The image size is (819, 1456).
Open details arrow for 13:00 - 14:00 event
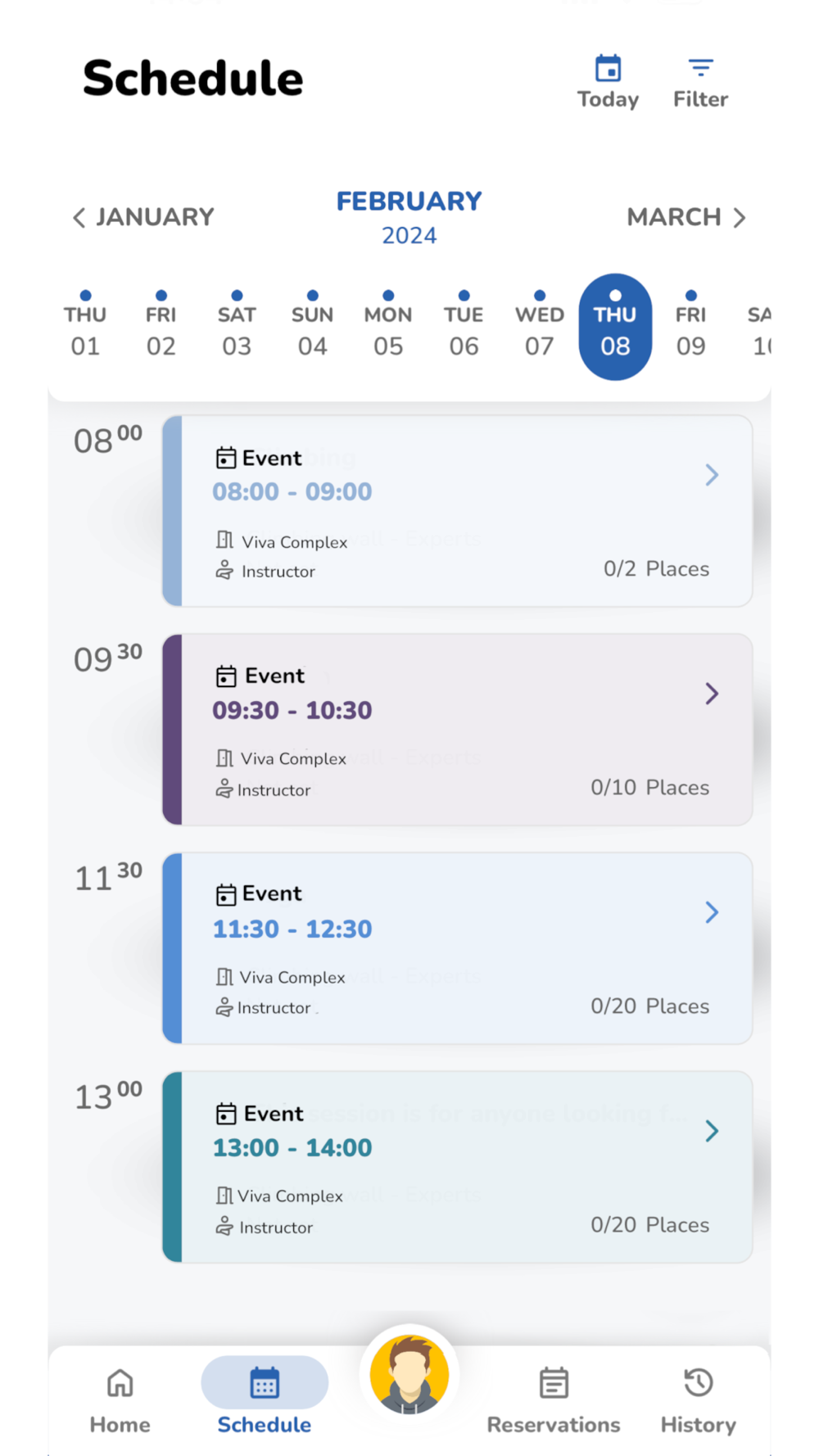[712, 1131]
